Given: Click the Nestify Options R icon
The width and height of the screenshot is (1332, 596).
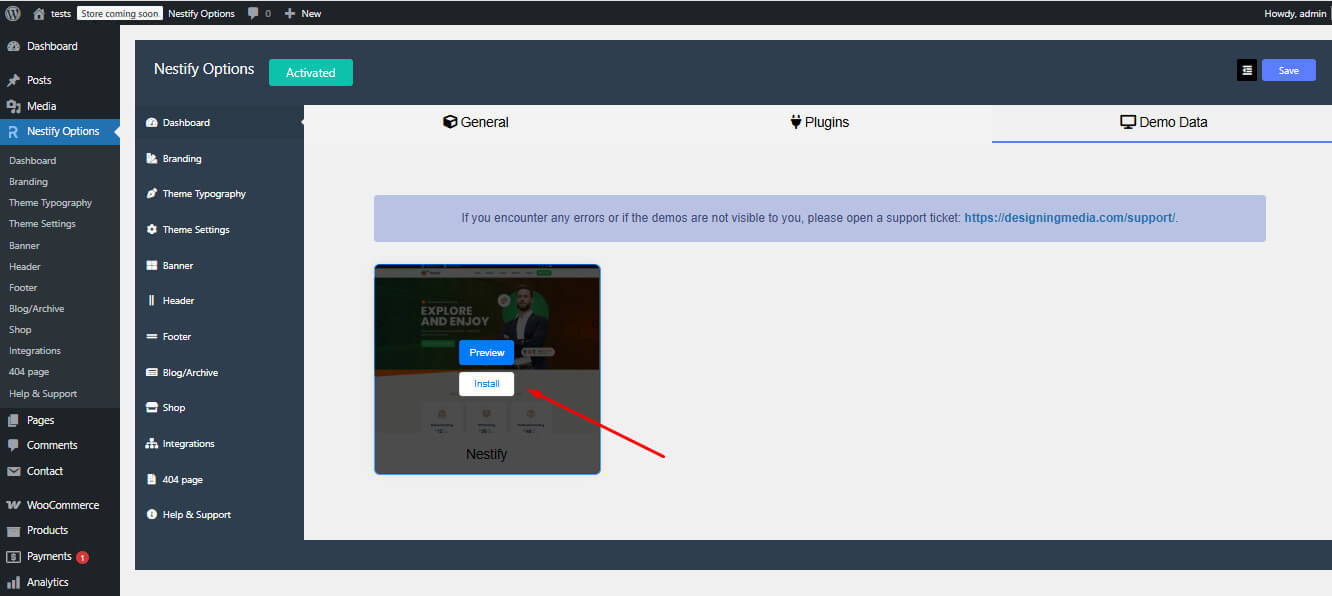Looking at the screenshot, I should [13, 131].
